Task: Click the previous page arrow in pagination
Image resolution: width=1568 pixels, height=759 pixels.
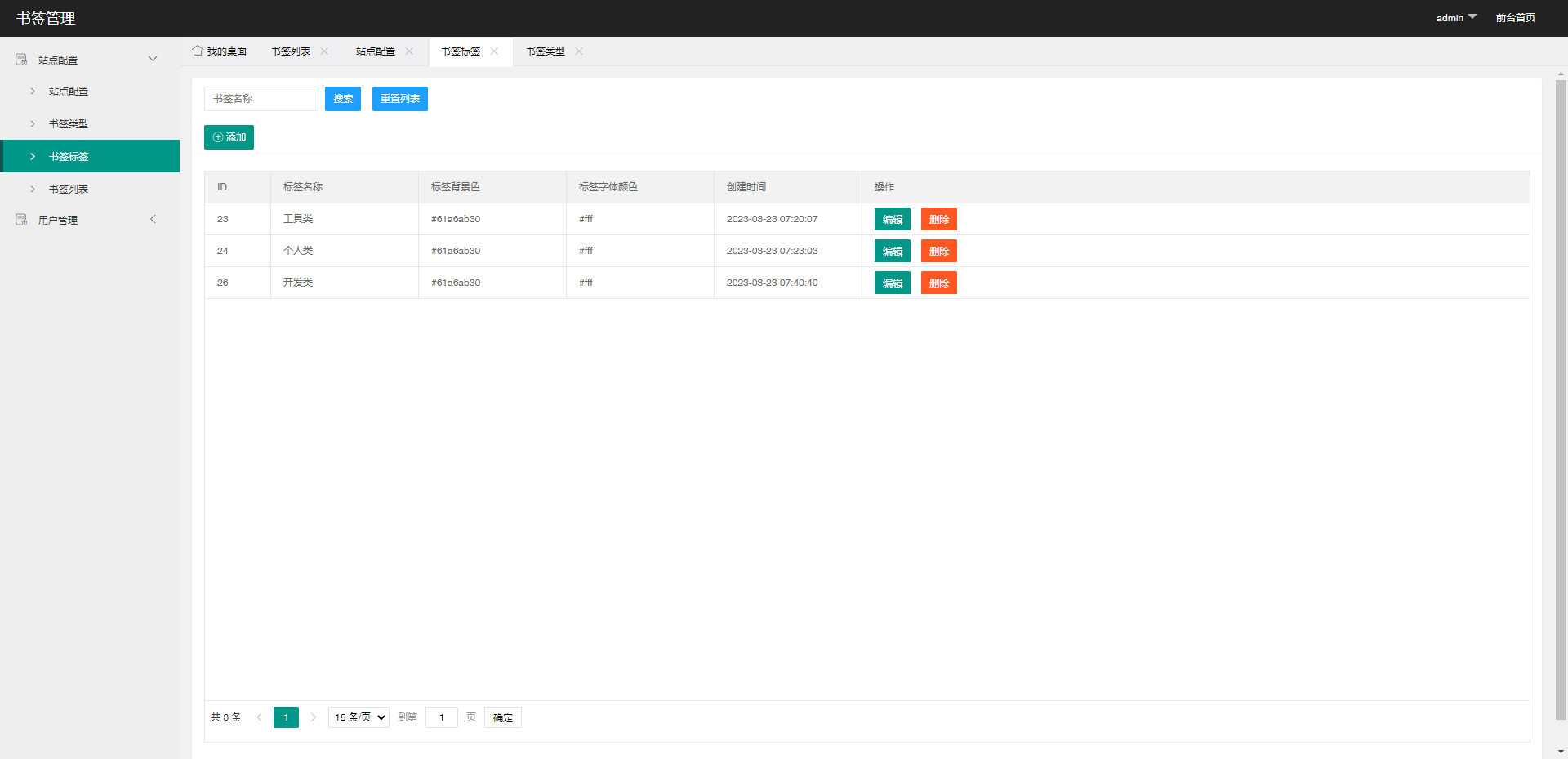Action: click(260, 717)
